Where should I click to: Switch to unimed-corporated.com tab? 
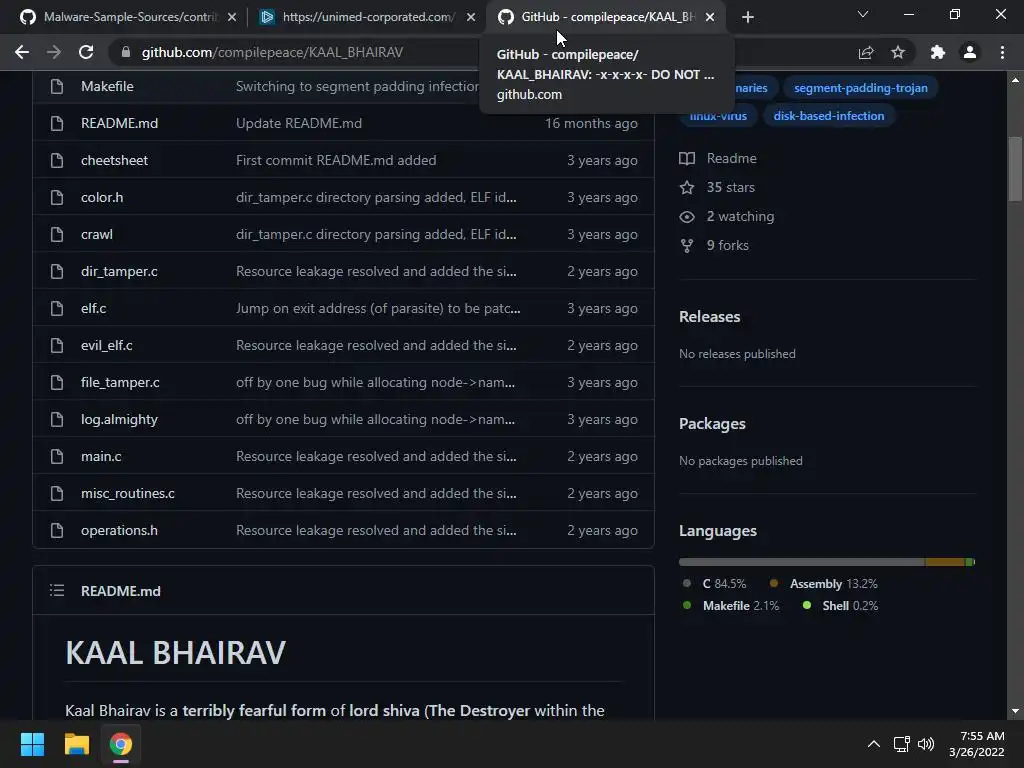tap(368, 17)
